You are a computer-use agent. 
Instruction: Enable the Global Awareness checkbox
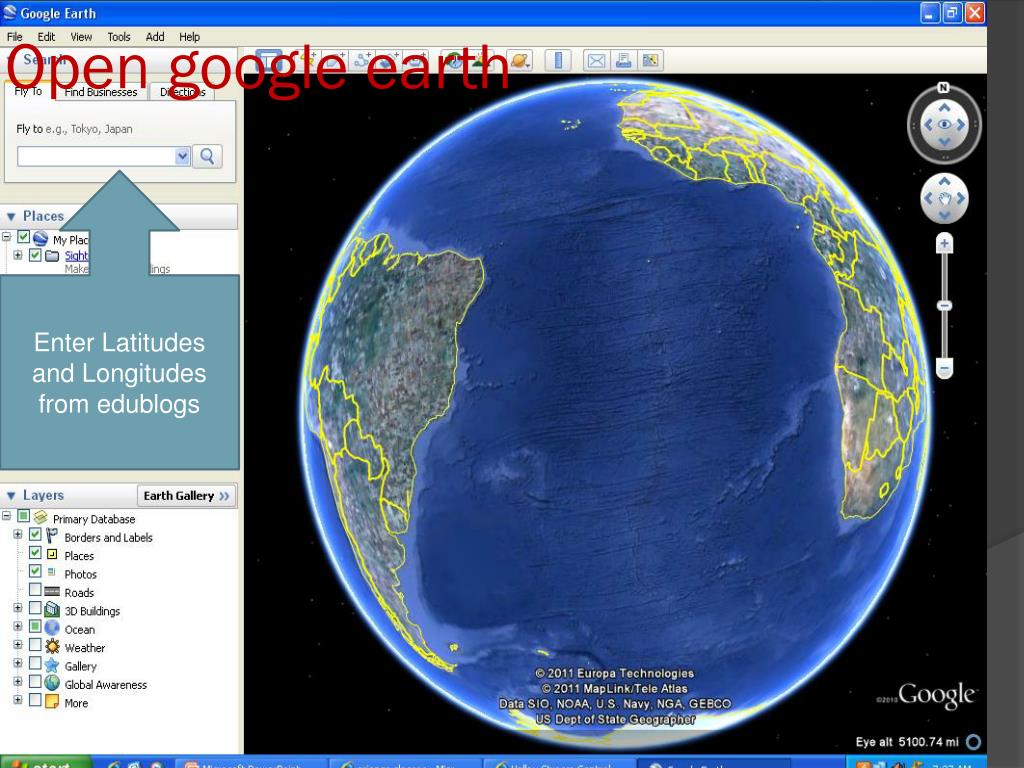pyautogui.click(x=35, y=681)
